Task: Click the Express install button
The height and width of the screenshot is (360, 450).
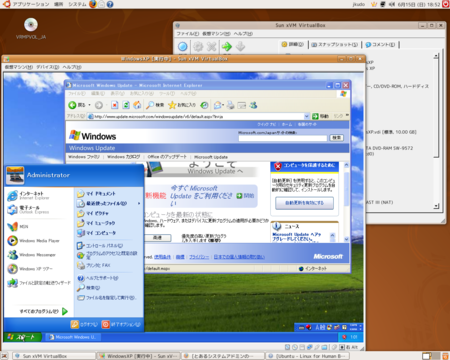Action: point(157,237)
